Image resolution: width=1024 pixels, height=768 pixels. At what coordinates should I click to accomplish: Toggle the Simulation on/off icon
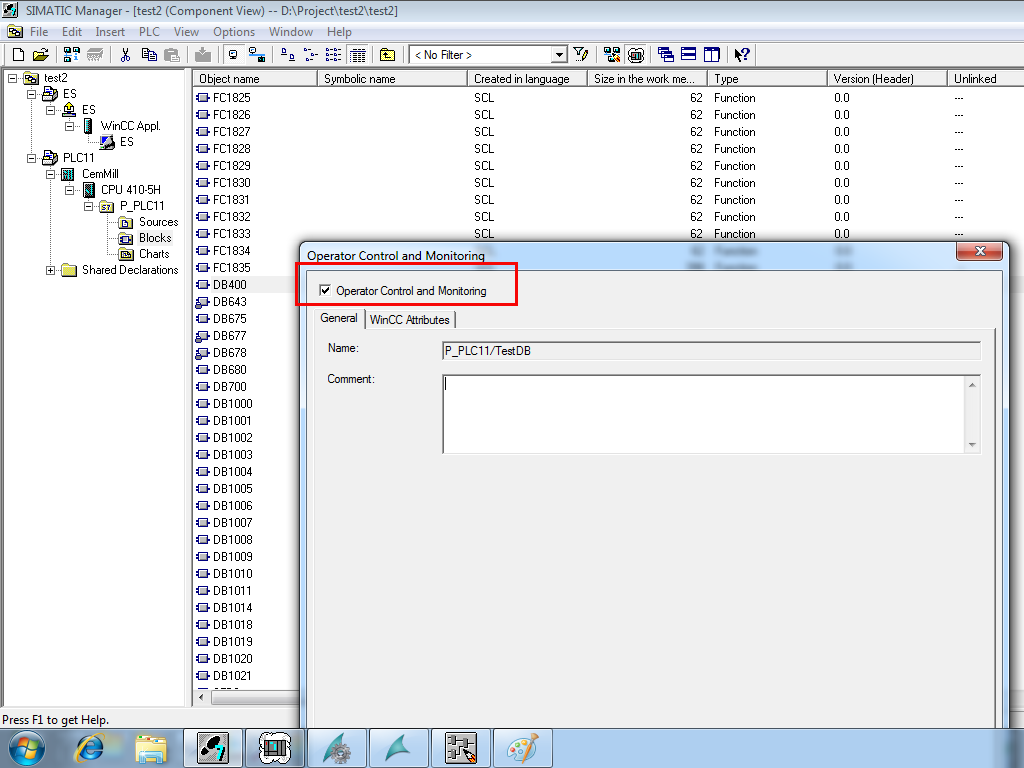click(635, 55)
